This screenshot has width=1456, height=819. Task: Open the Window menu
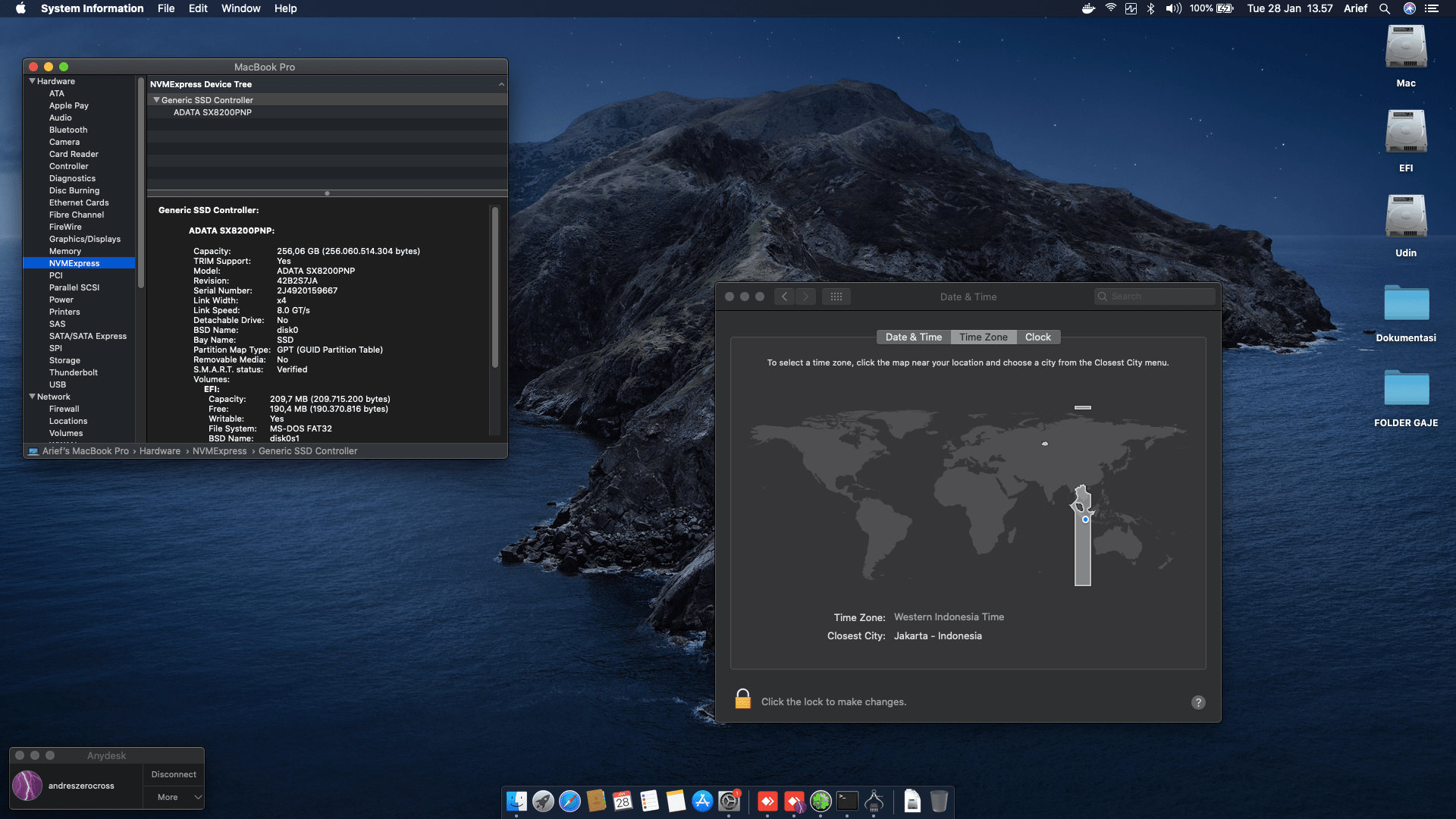click(240, 8)
